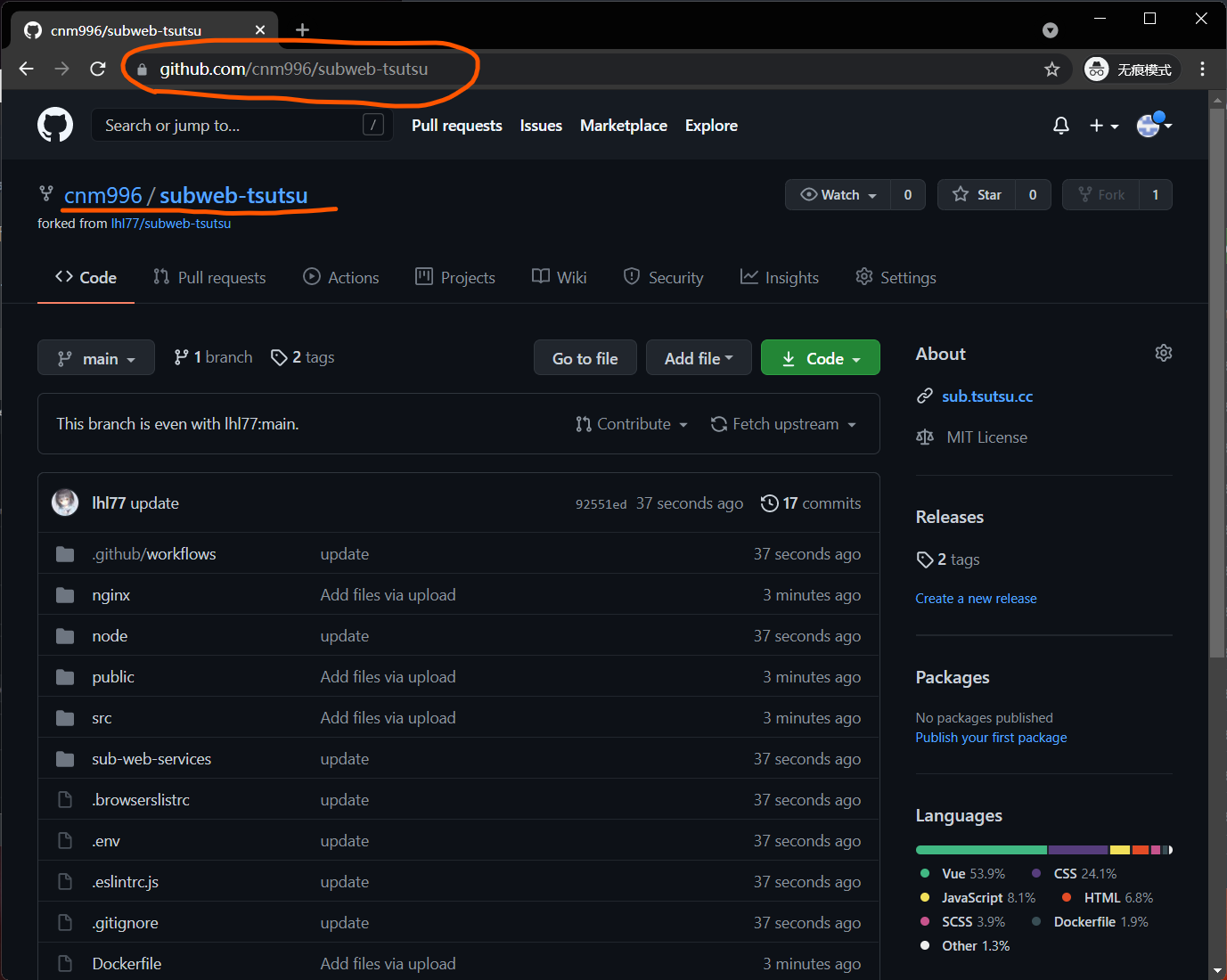1227x980 pixels.
Task: Open Marketplace in top navigation
Action: [624, 126]
